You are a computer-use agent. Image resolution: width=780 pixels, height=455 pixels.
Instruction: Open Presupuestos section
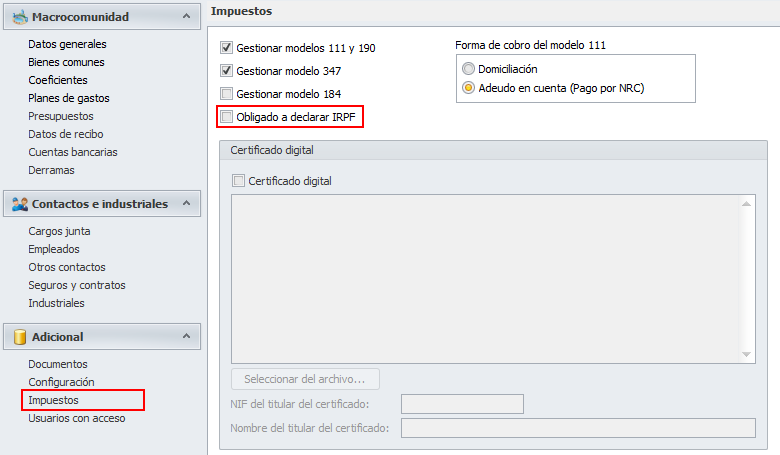[x=61, y=116]
